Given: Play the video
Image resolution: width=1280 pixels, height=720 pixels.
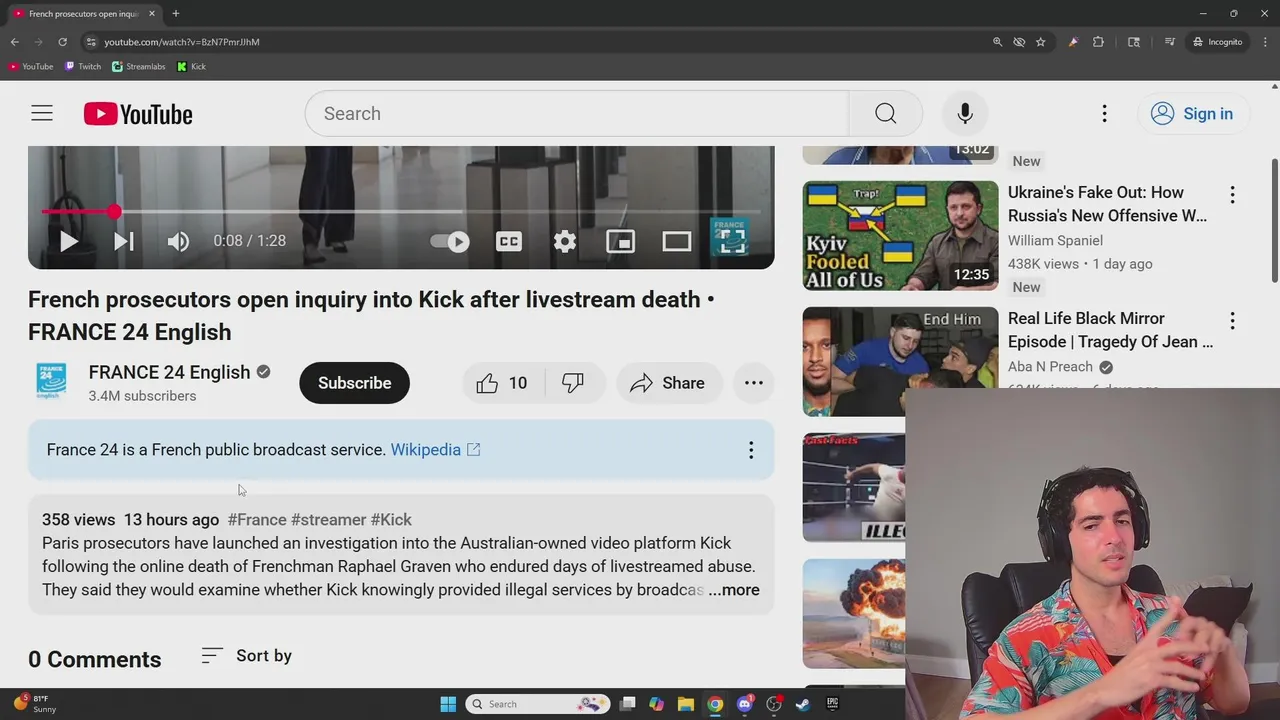Looking at the screenshot, I should [68, 241].
